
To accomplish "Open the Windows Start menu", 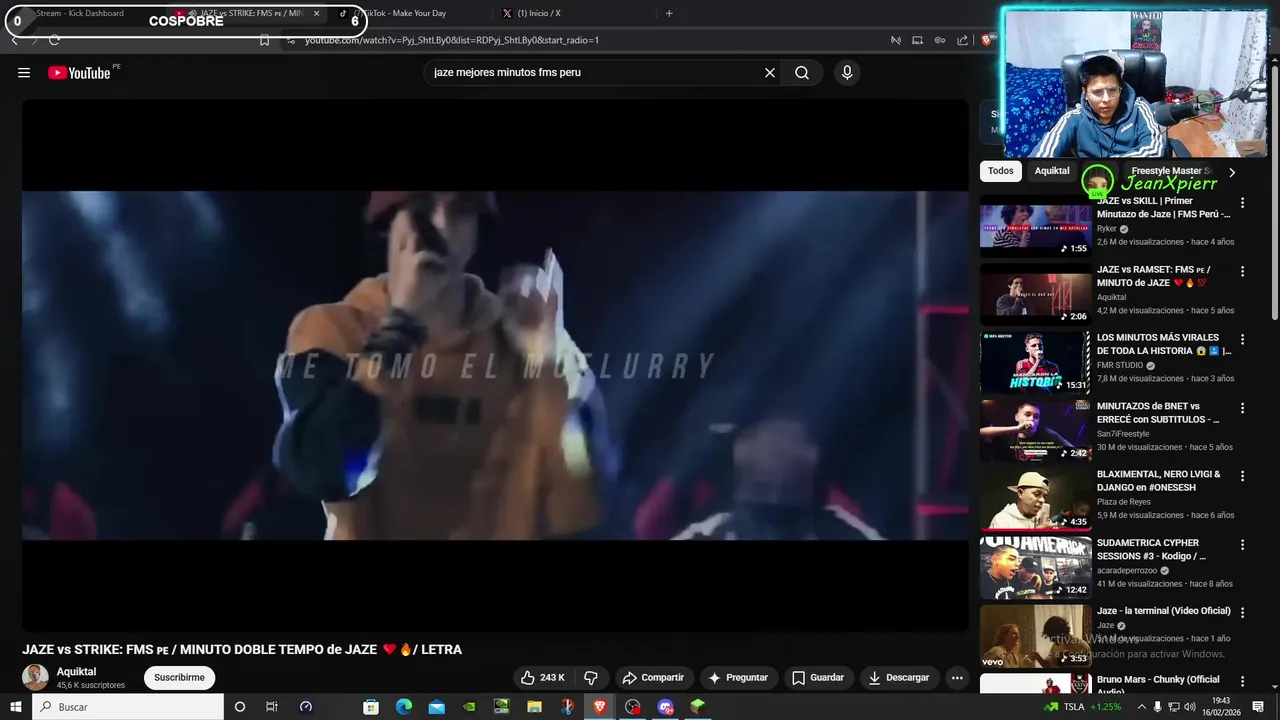I will pos(16,707).
